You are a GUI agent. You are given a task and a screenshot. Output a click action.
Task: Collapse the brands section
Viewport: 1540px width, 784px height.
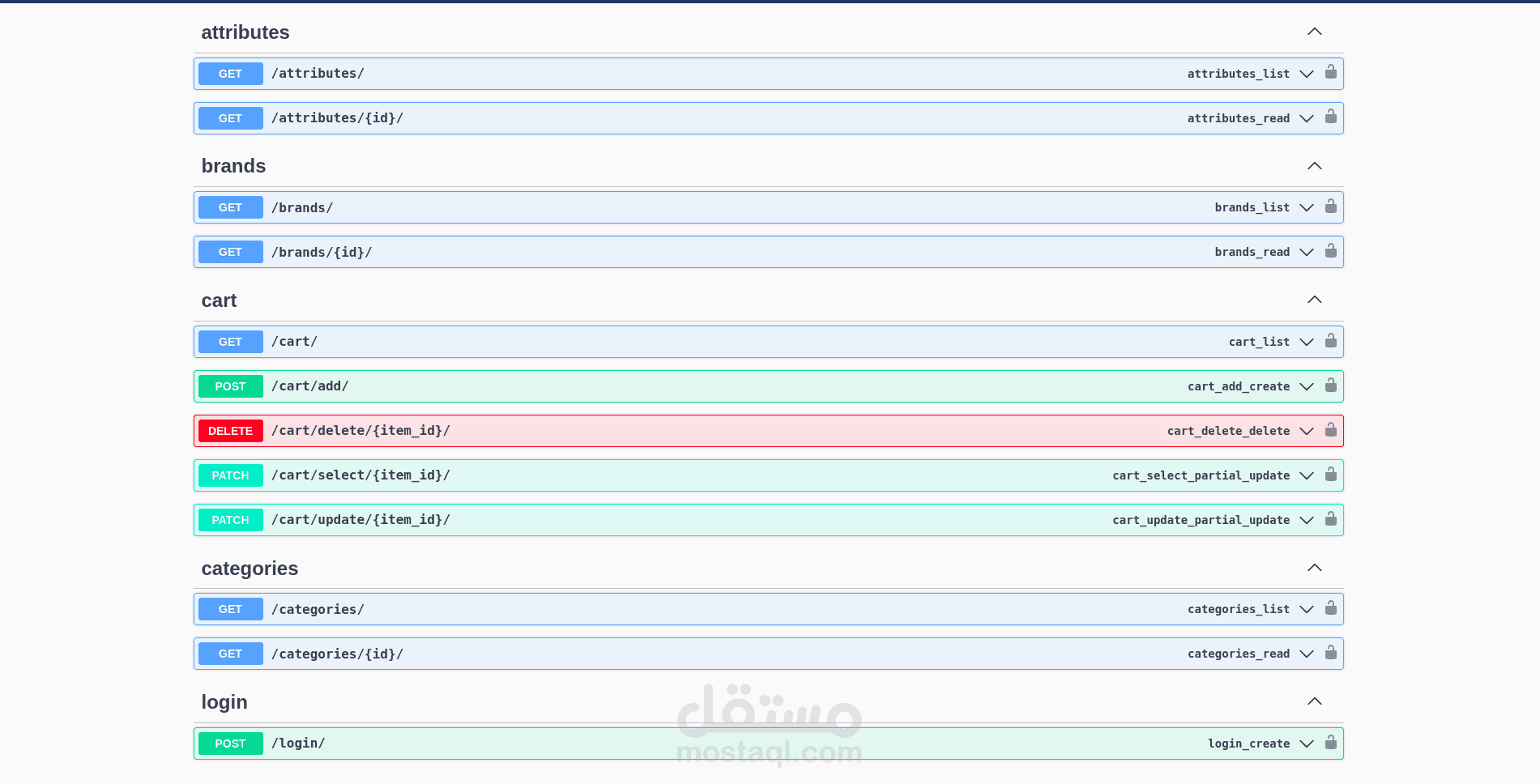[x=1315, y=166]
